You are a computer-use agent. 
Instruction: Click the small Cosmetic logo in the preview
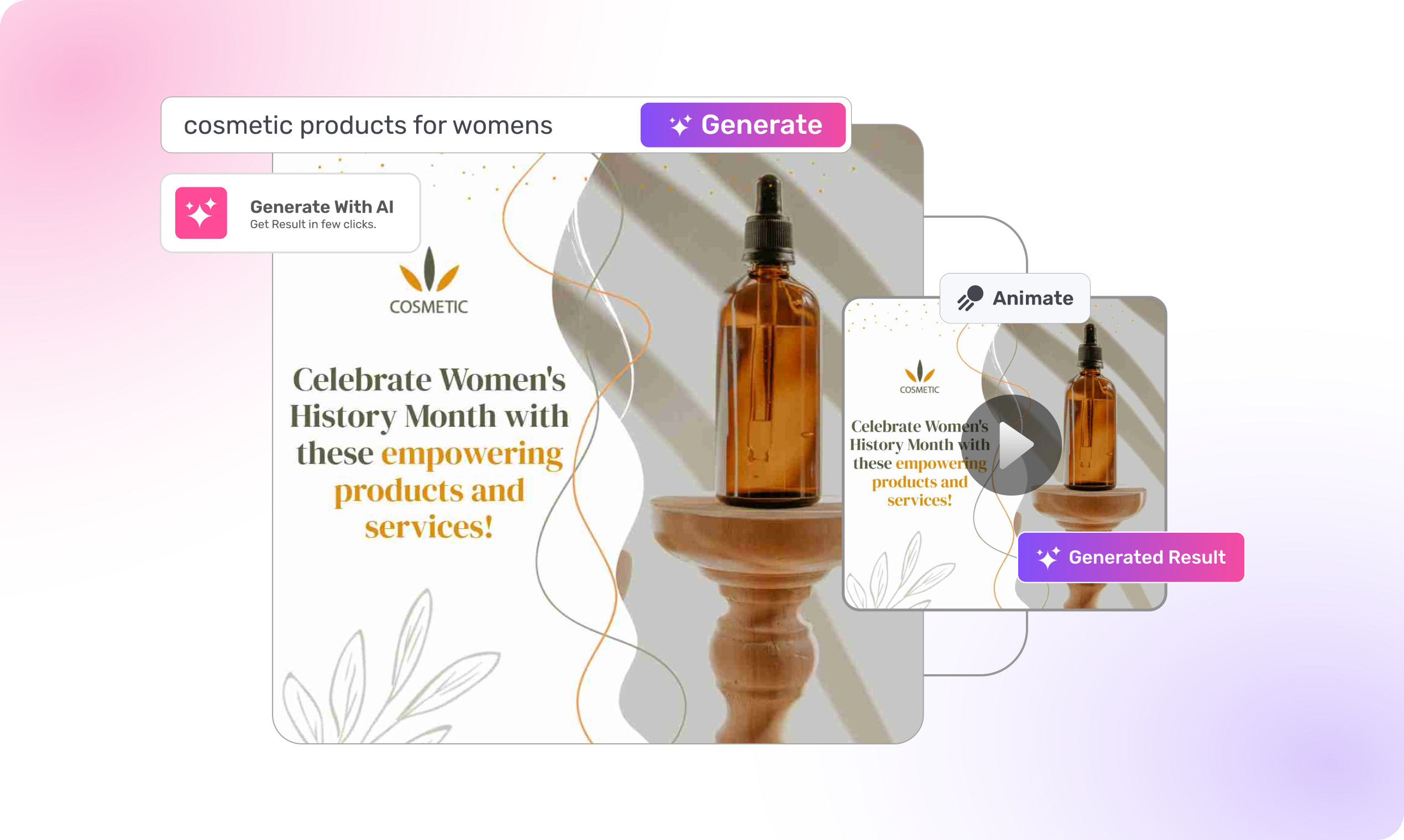tap(919, 377)
